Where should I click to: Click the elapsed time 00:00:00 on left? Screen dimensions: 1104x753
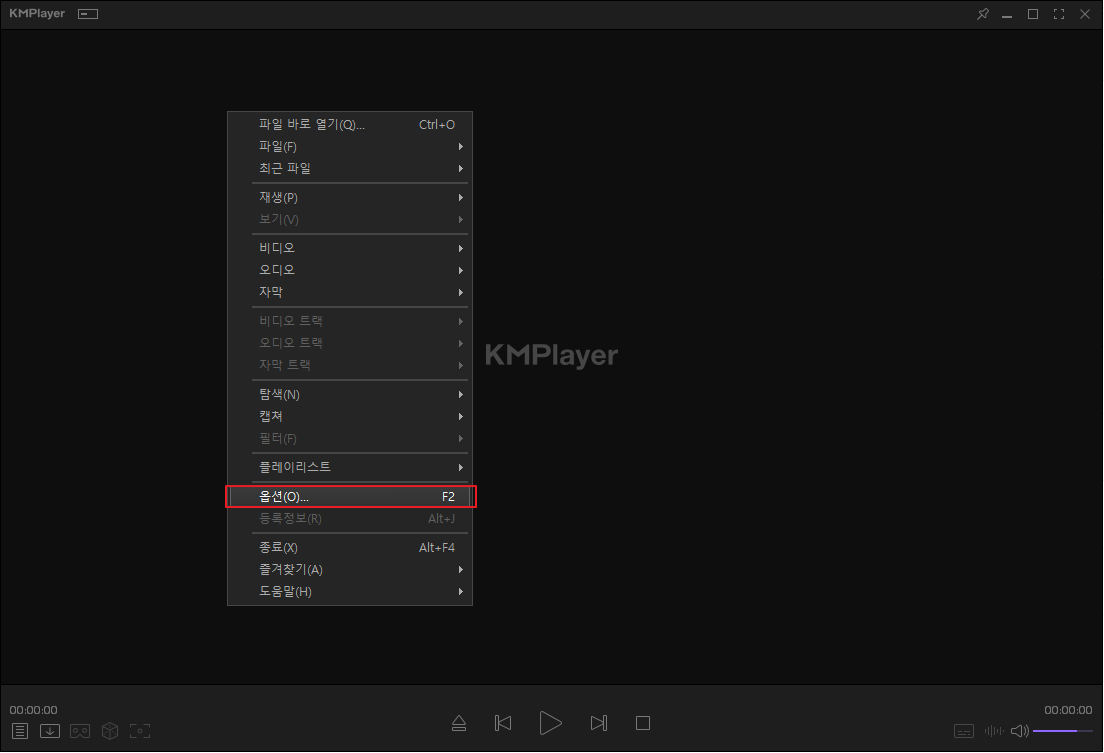click(33, 710)
